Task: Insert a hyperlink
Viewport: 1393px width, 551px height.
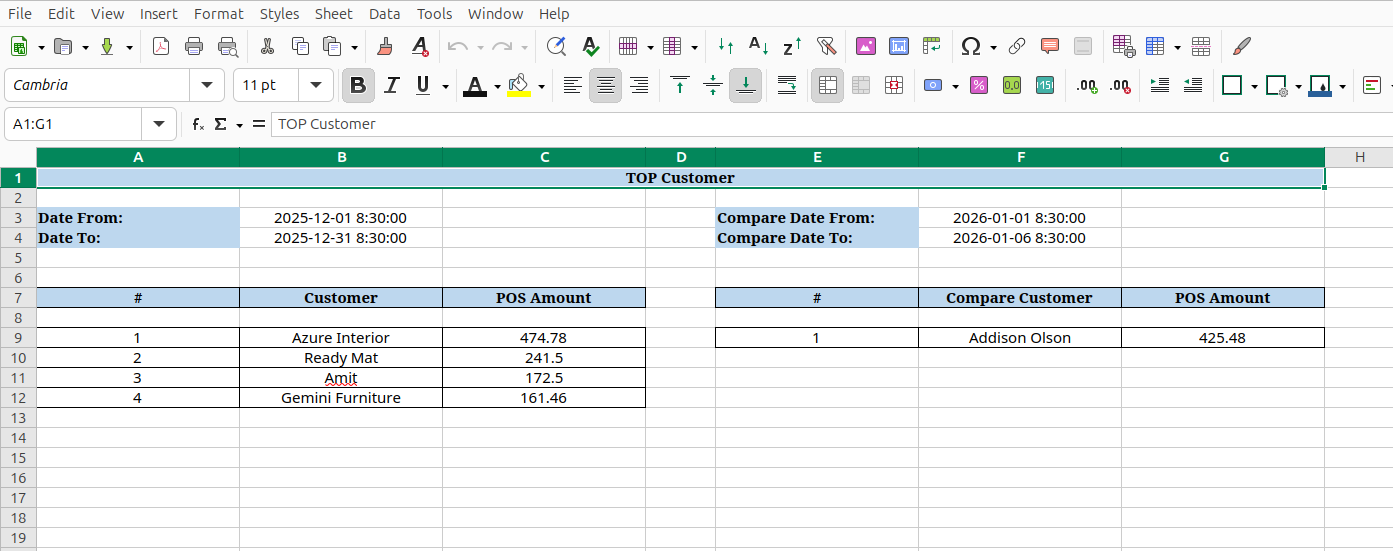Action: tap(1017, 46)
